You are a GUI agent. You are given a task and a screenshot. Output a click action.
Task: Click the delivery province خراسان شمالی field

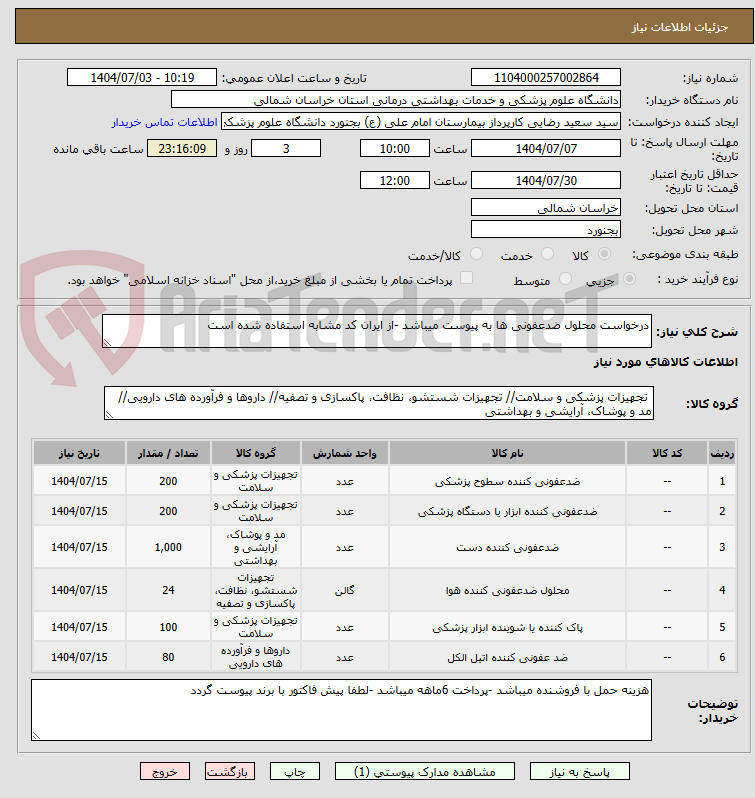click(x=546, y=208)
